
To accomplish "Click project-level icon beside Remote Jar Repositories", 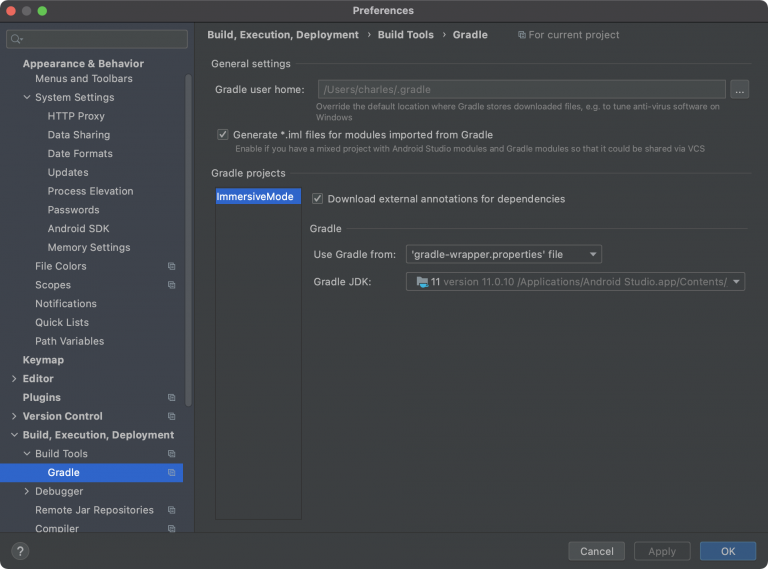I will (171, 510).
